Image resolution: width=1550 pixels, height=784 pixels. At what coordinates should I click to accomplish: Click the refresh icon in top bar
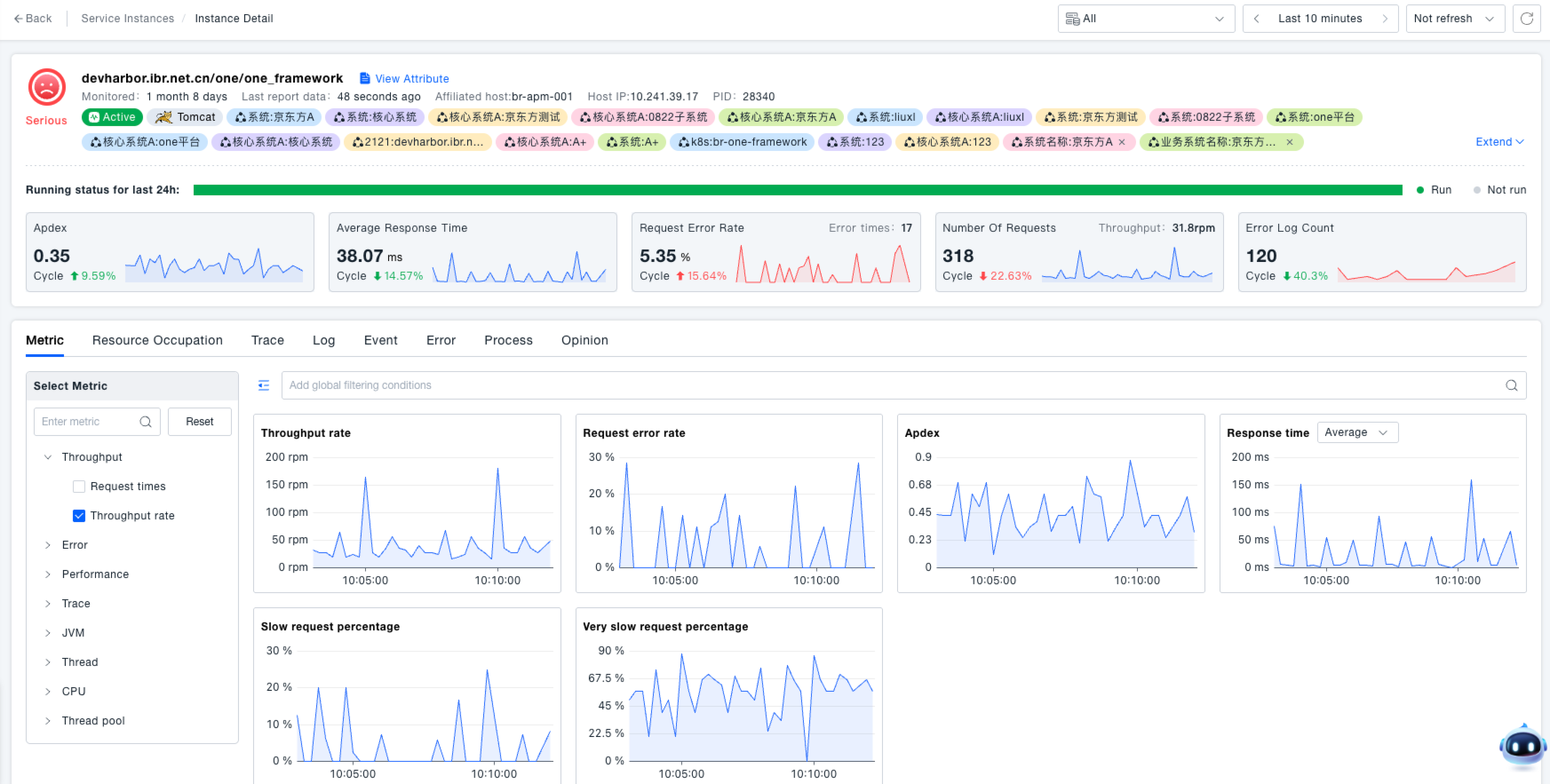coord(1526,19)
